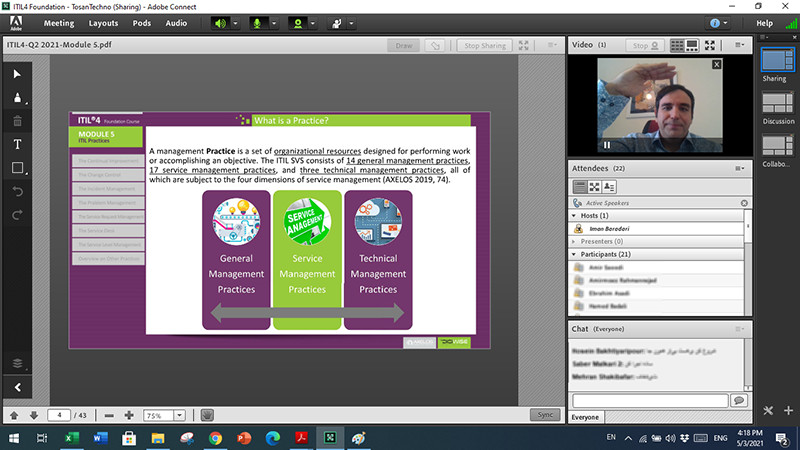Close the webcam preview with X
The image size is (800, 450).
click(x=717, y=64)
